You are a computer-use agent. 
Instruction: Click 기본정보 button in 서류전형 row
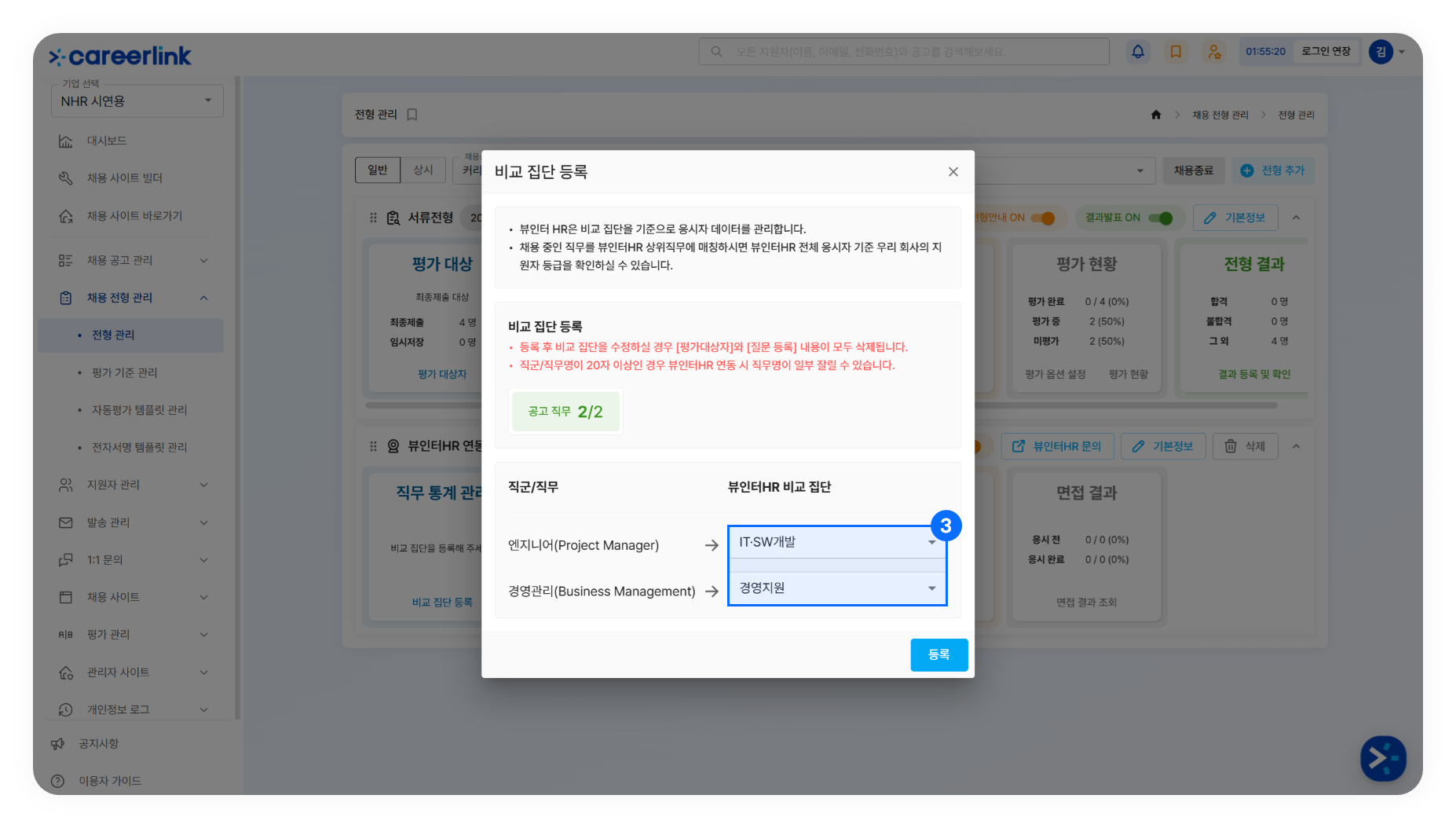point(1235,218)
